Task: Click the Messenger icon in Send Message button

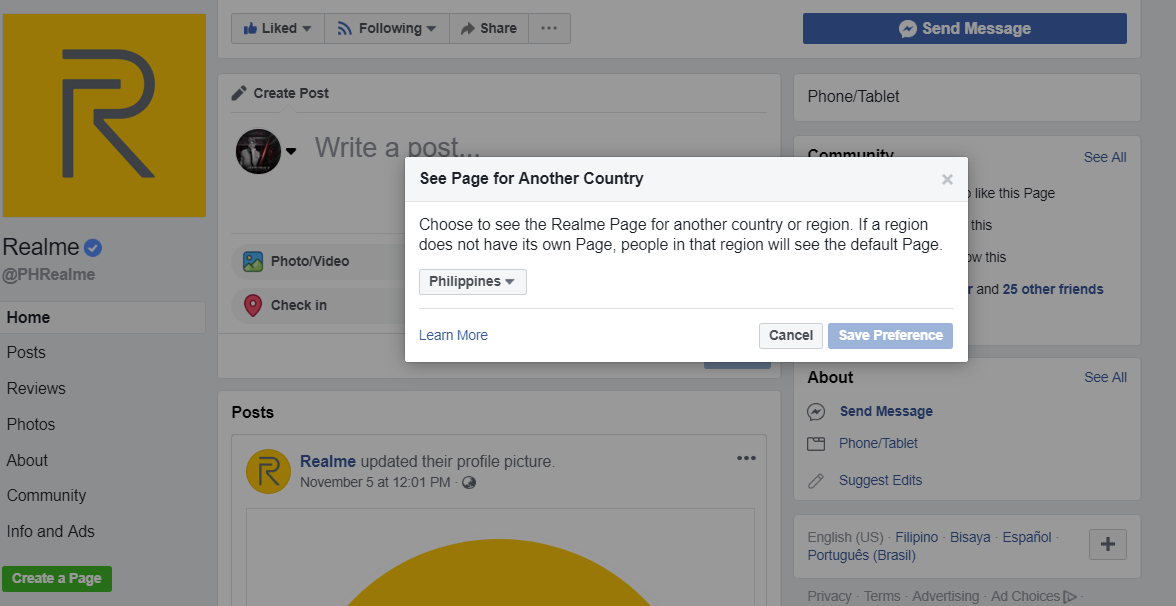Action: pyautogui.click(x=908, y=28)
